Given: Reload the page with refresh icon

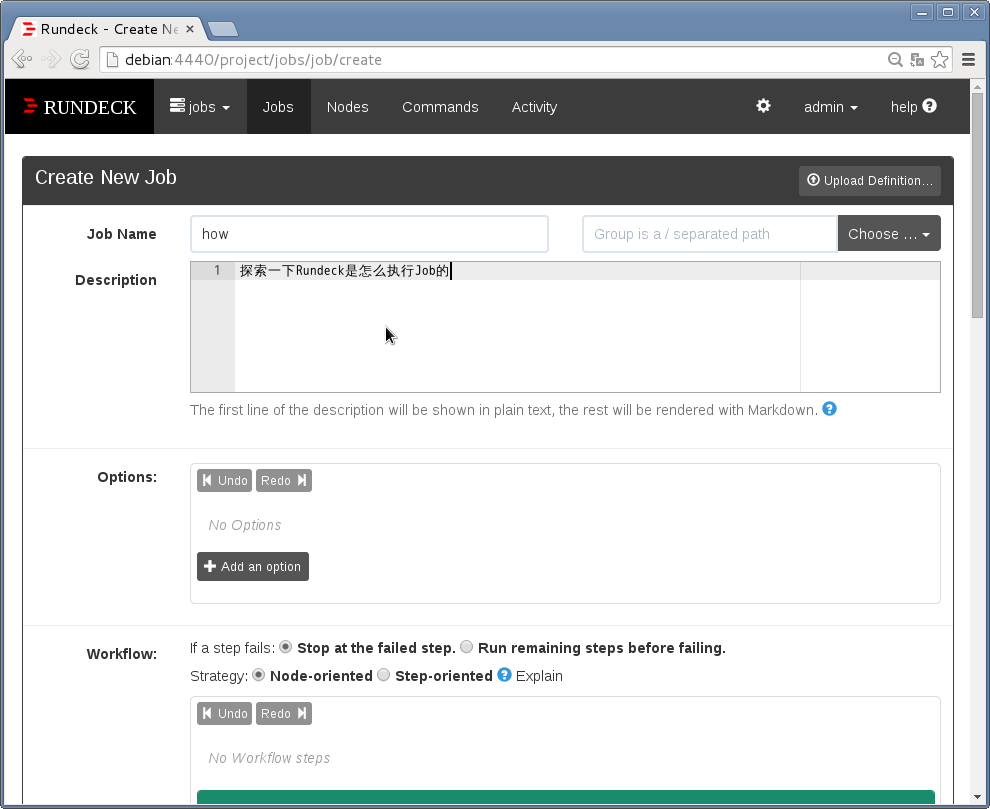Looking at the screenshot, I should 80,59.
